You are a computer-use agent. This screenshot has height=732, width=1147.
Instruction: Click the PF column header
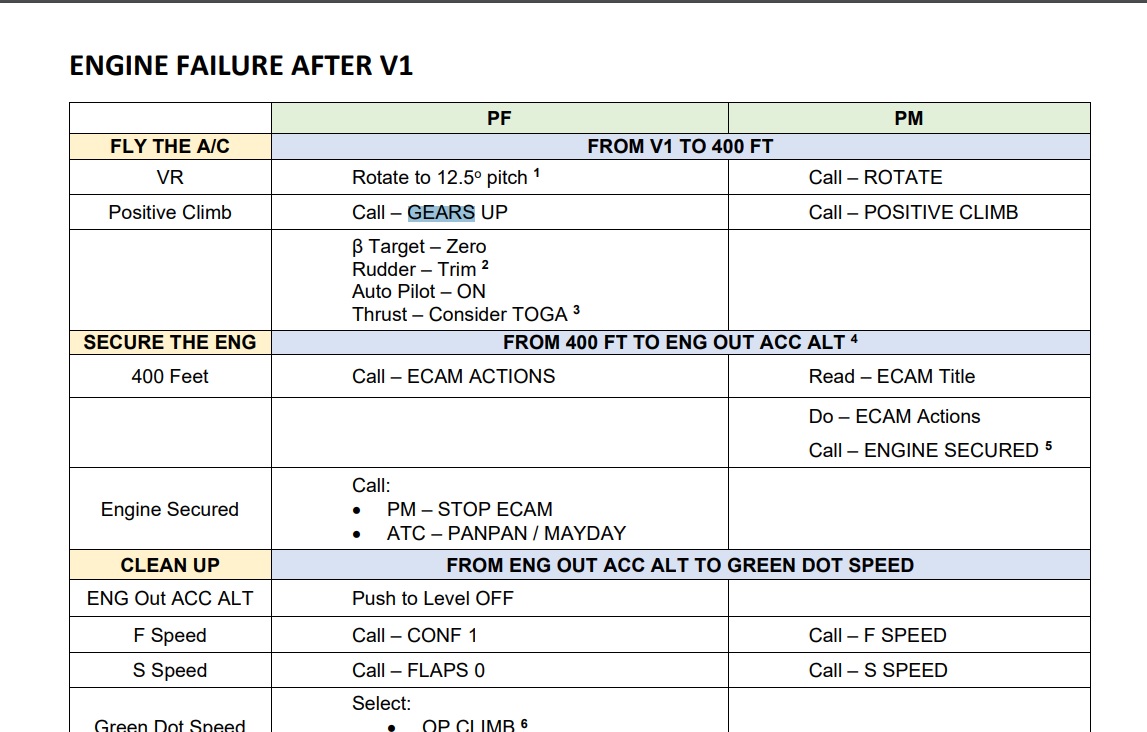pyautogui.click(x=499, y=118)
